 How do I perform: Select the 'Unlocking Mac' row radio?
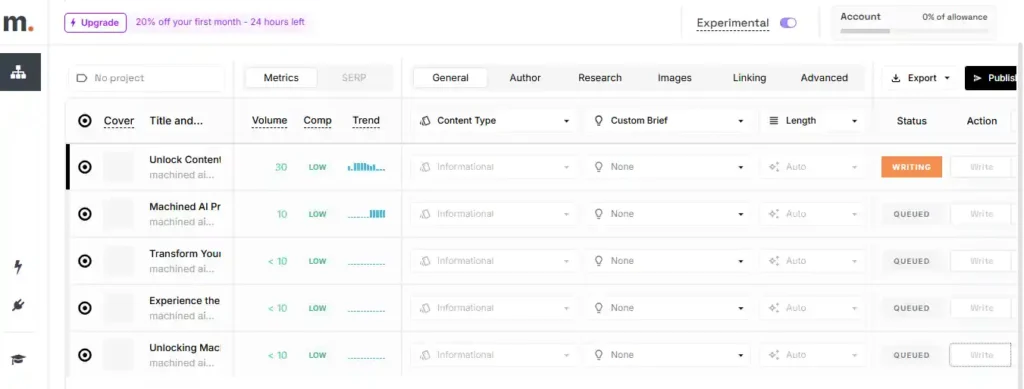(x=85, y=355)
